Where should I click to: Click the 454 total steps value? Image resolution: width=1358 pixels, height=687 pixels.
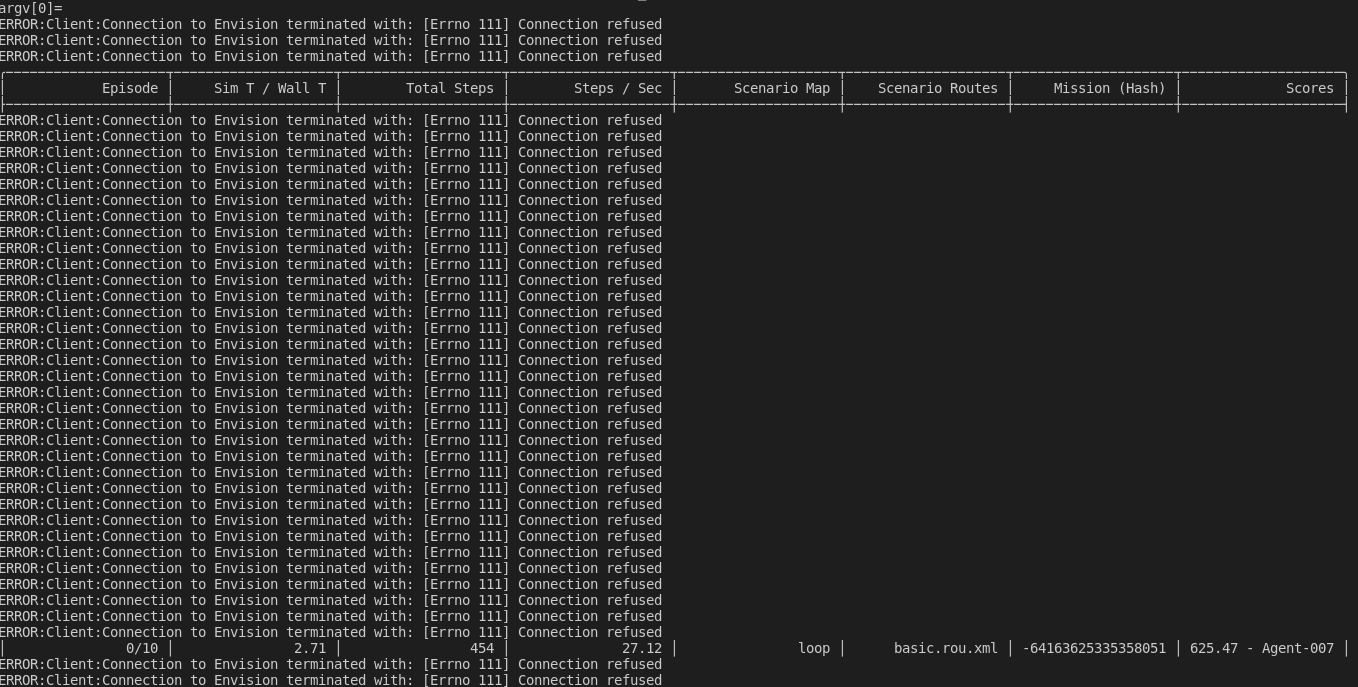click(480, 648)
